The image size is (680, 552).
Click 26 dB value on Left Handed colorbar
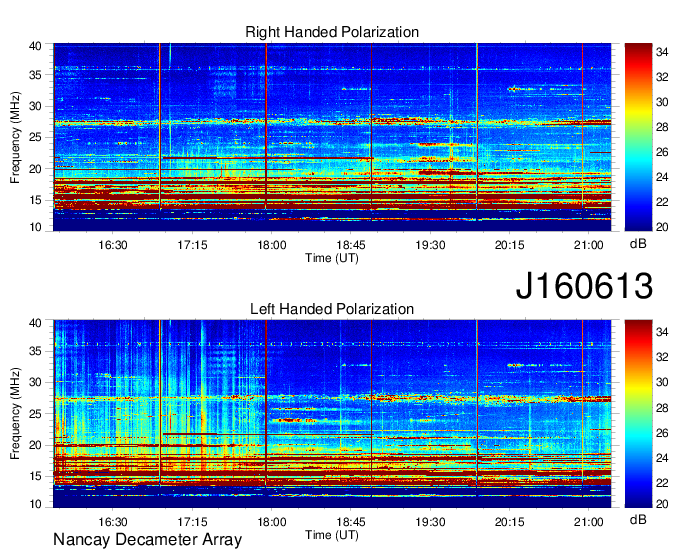[x=662, y=433]
